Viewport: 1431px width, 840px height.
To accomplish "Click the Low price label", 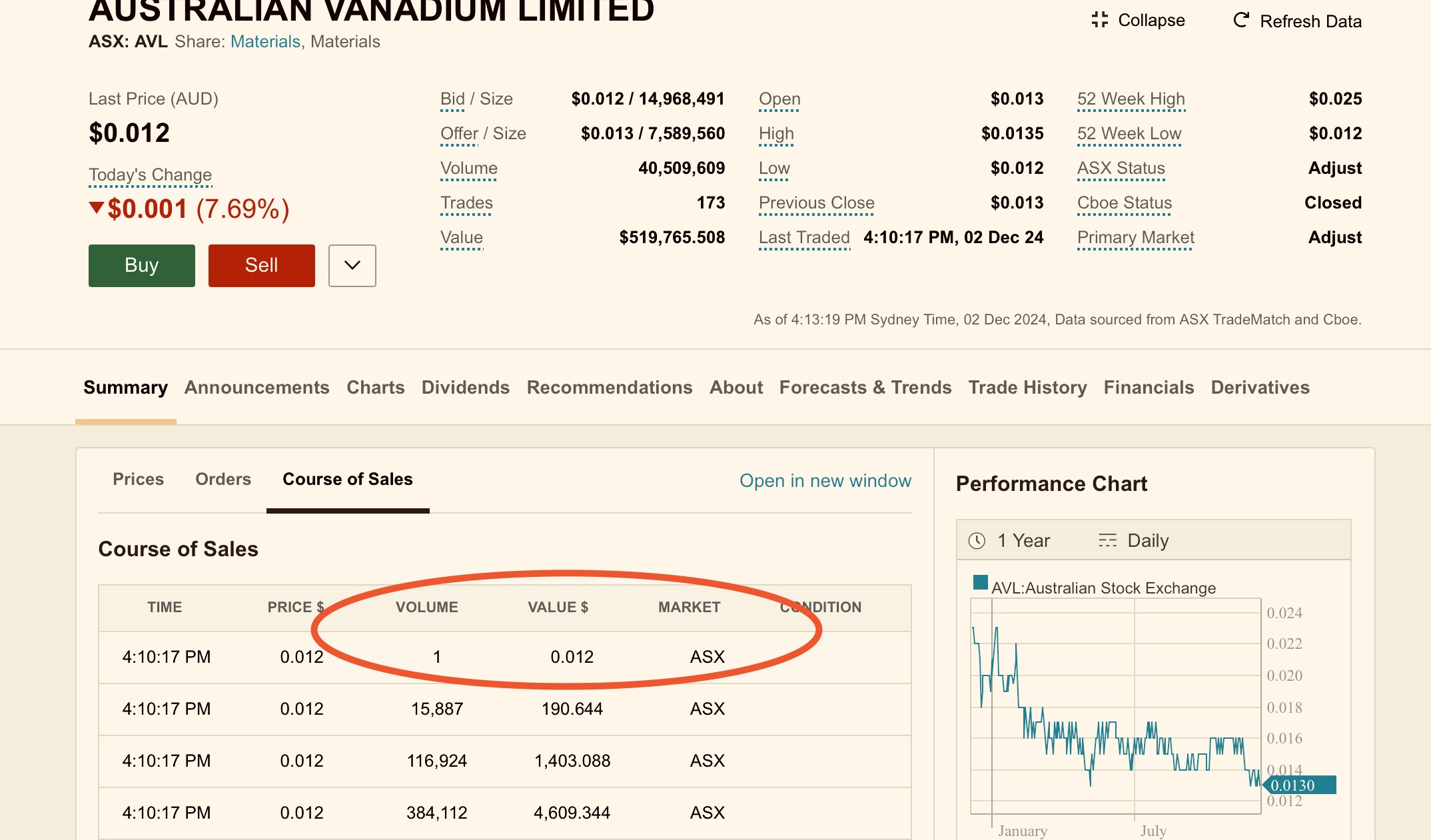I will [x=774, y=169].
